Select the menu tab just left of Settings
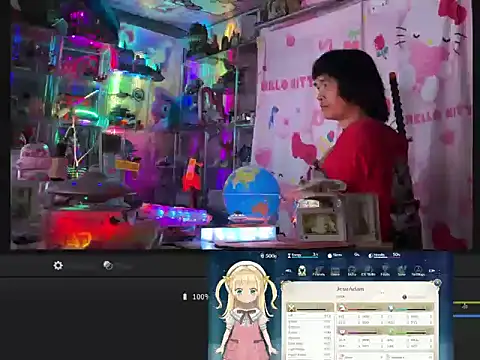480x360 pixels. tap(402, 271)
